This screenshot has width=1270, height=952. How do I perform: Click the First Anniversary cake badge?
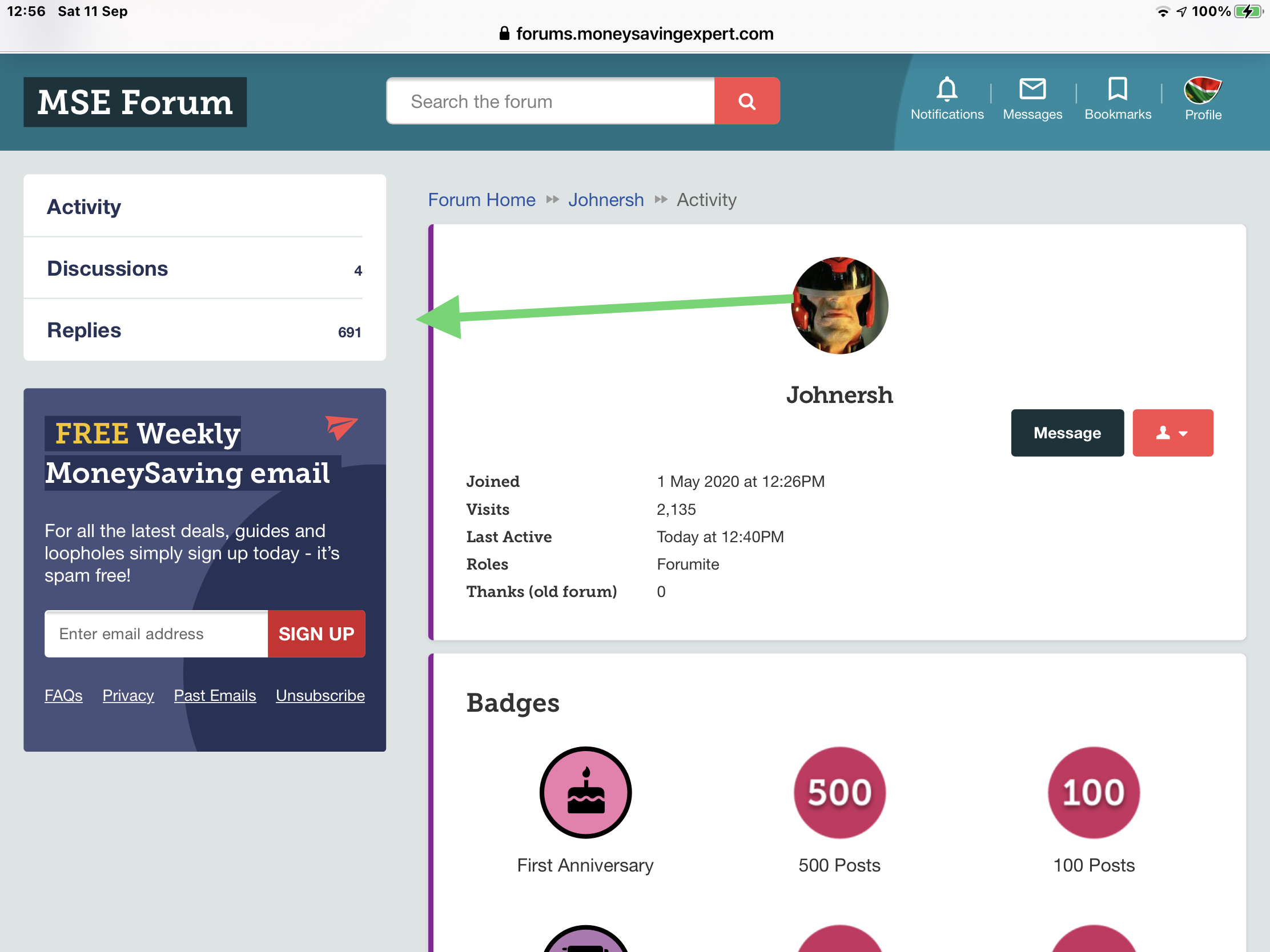coord(586,792)
